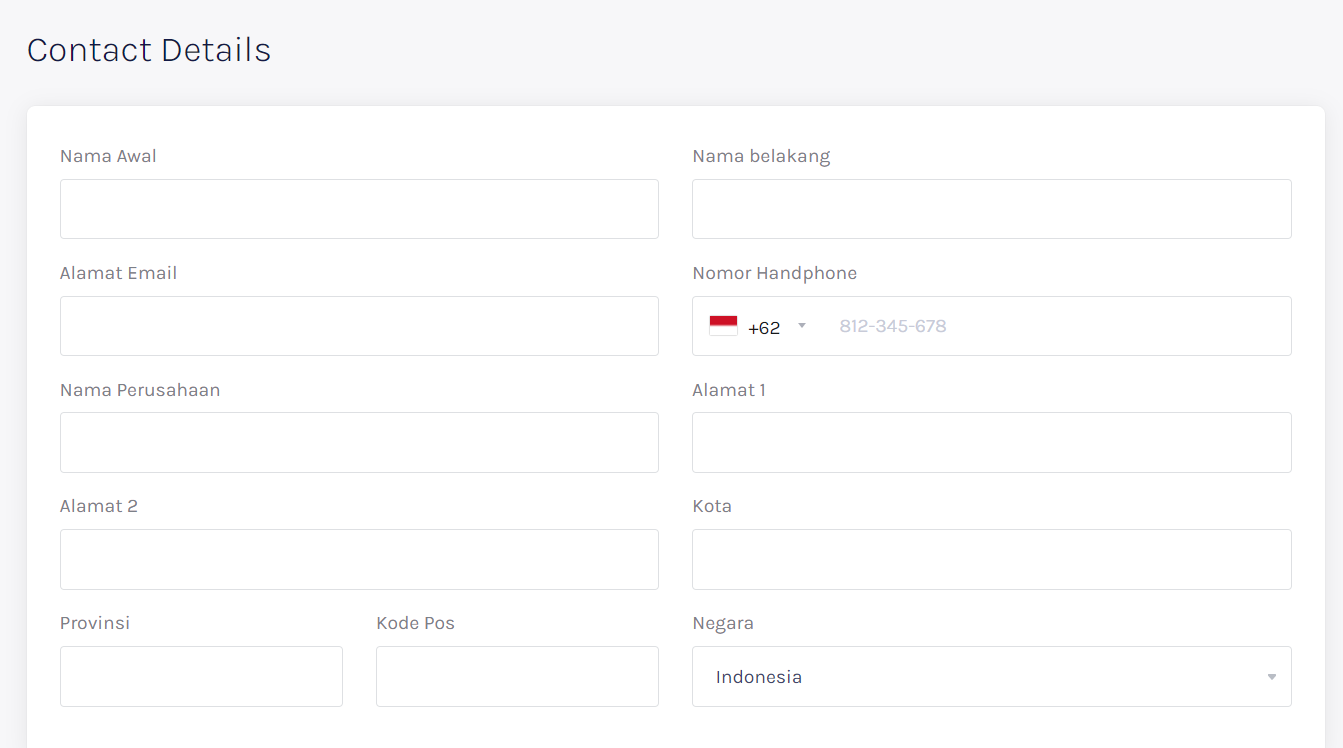
Task: Click the Nomor Handphone label
Action: click(x=774, y=272)
